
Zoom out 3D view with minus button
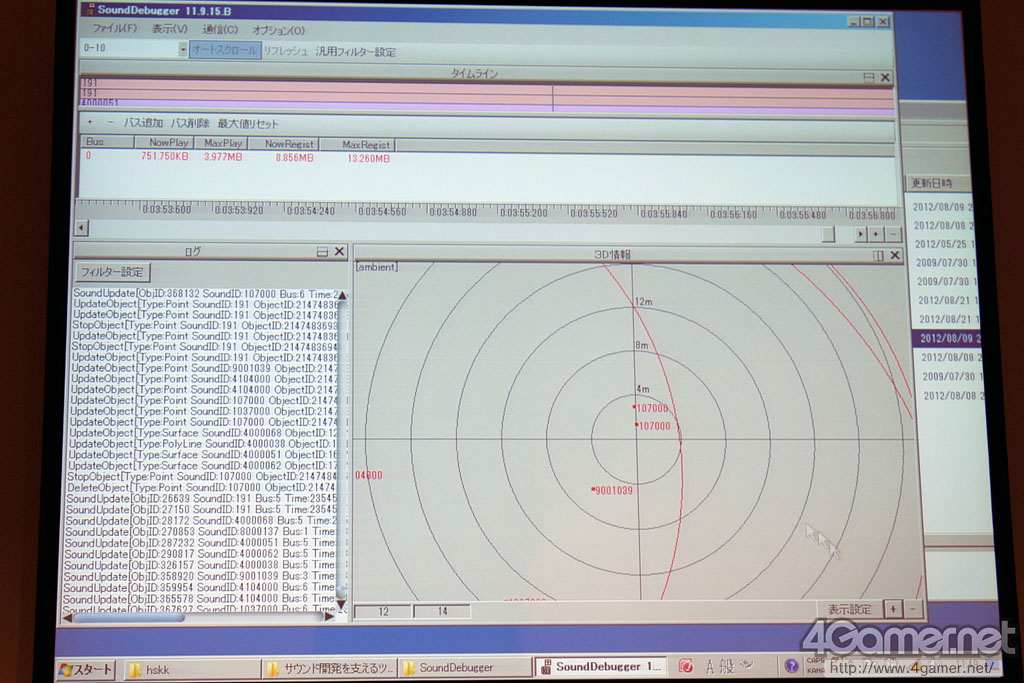coord(912,609)
